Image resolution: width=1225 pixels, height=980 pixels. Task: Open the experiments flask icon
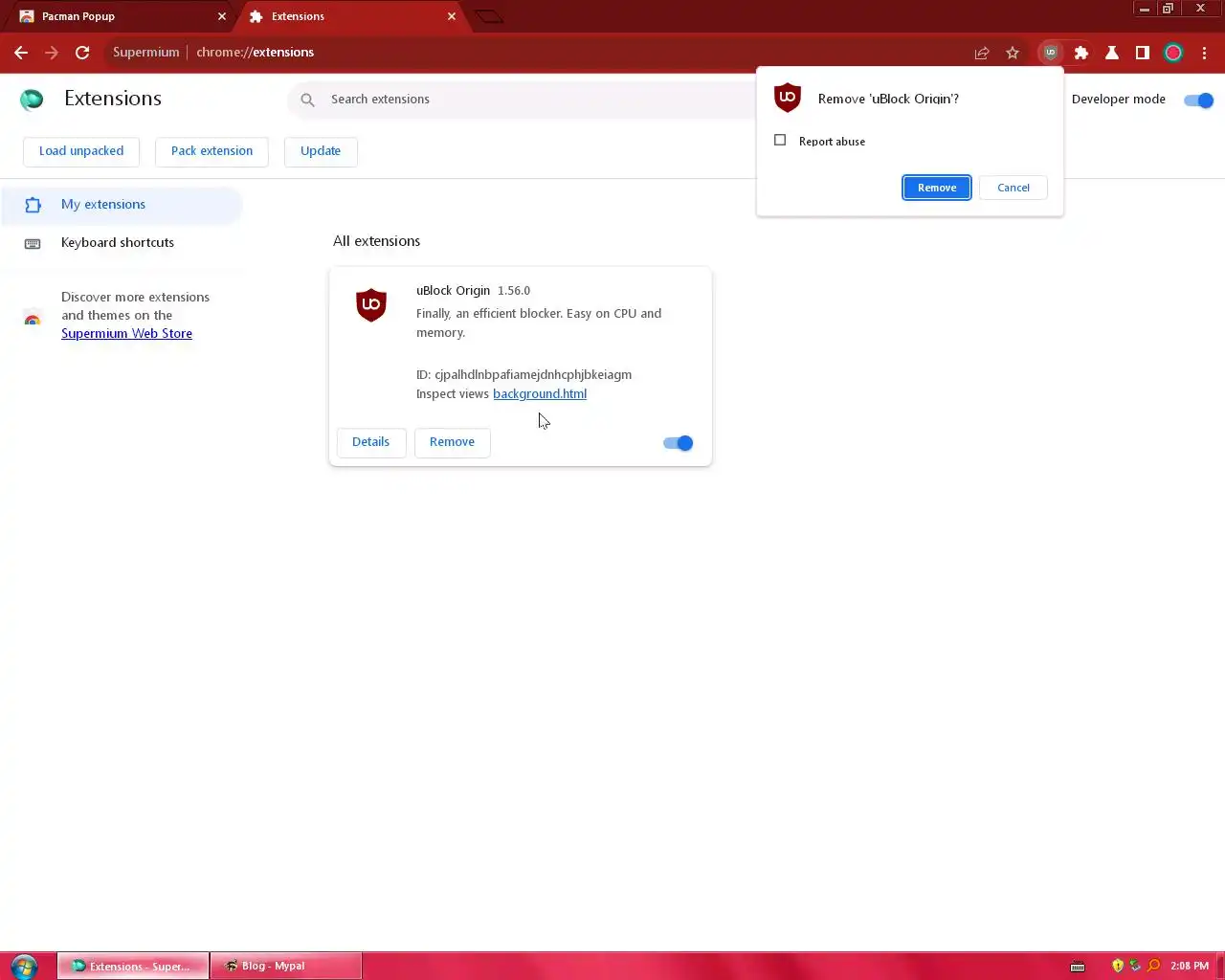1112,53
